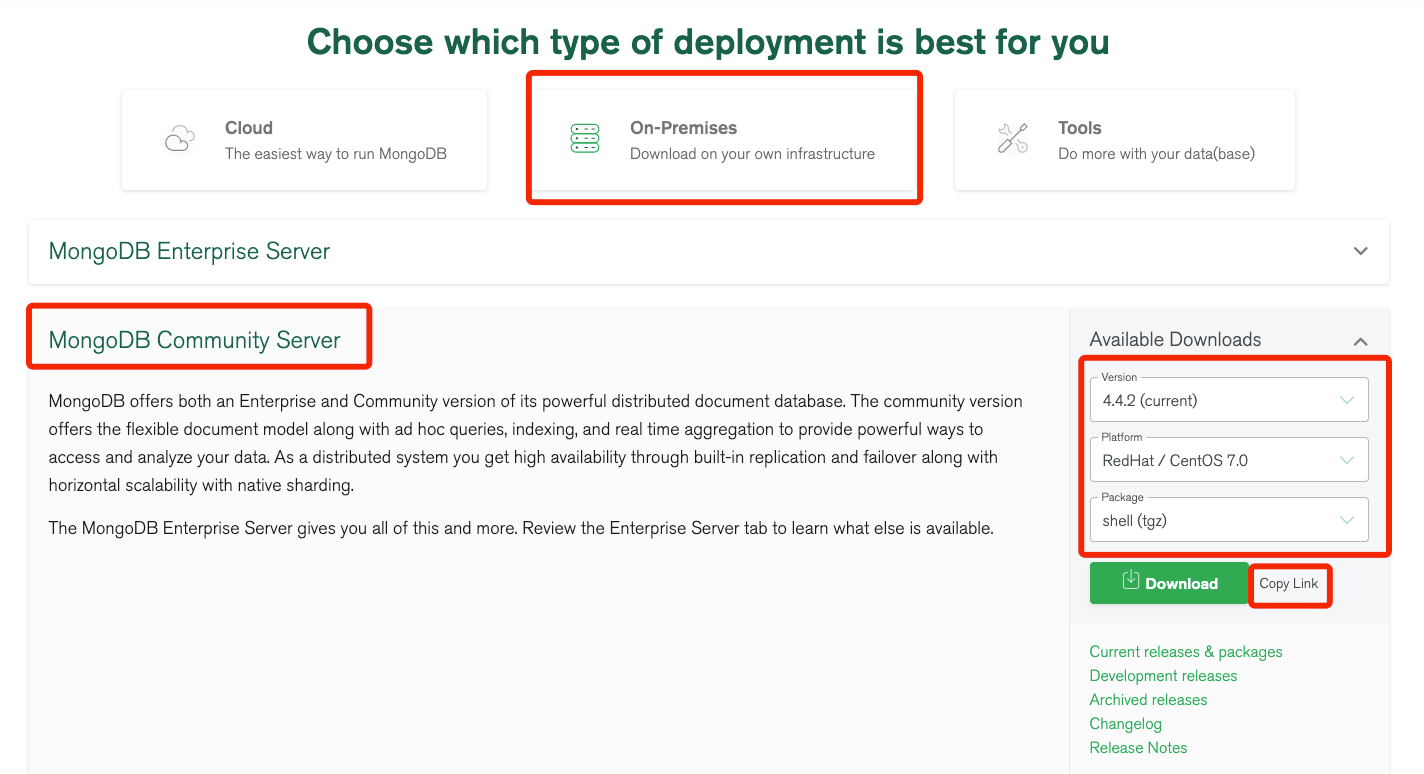Click the MongoDB Enterprise Server title text
Image resolution: width=1424 pixels, height=774 pixels.
189,251
